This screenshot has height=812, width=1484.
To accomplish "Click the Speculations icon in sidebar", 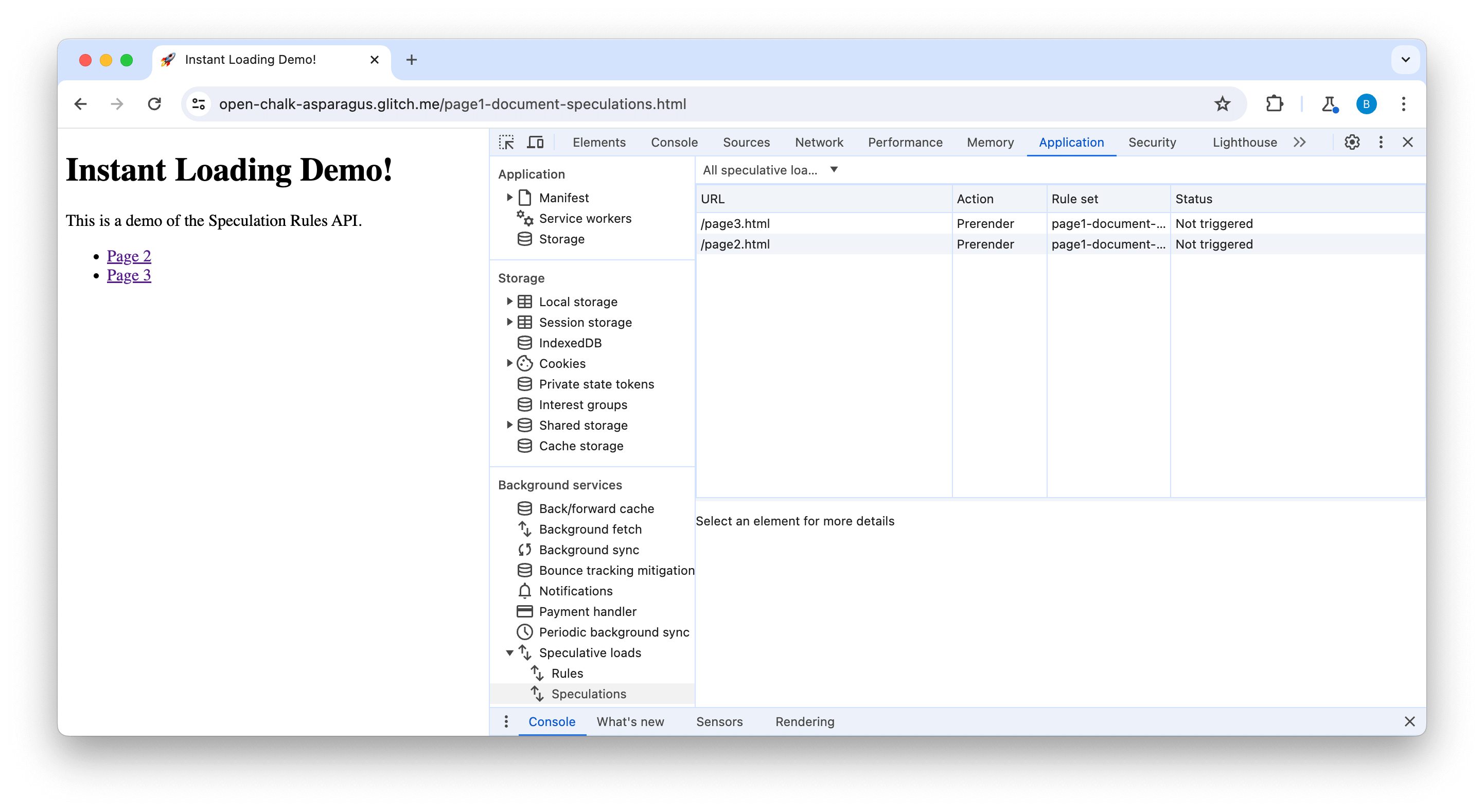I will click(x=538, y=693).
